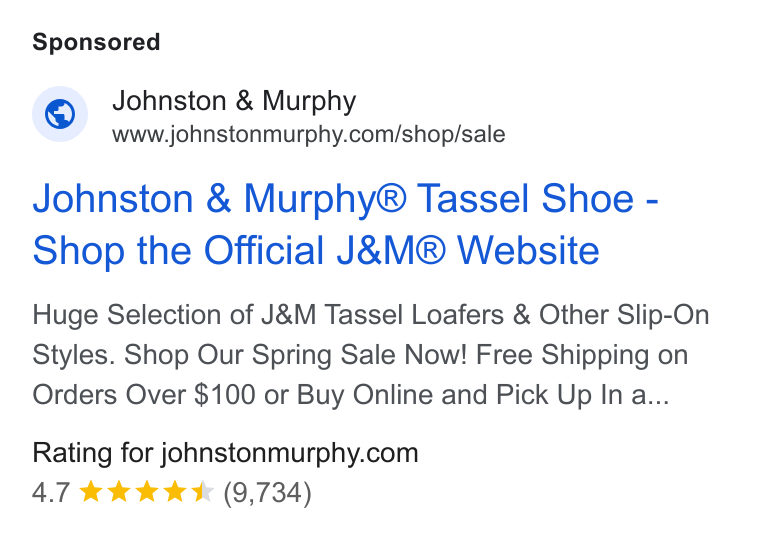760x536 pixels.
Task: Click the third gold rating star
Action: pos(146,492)
